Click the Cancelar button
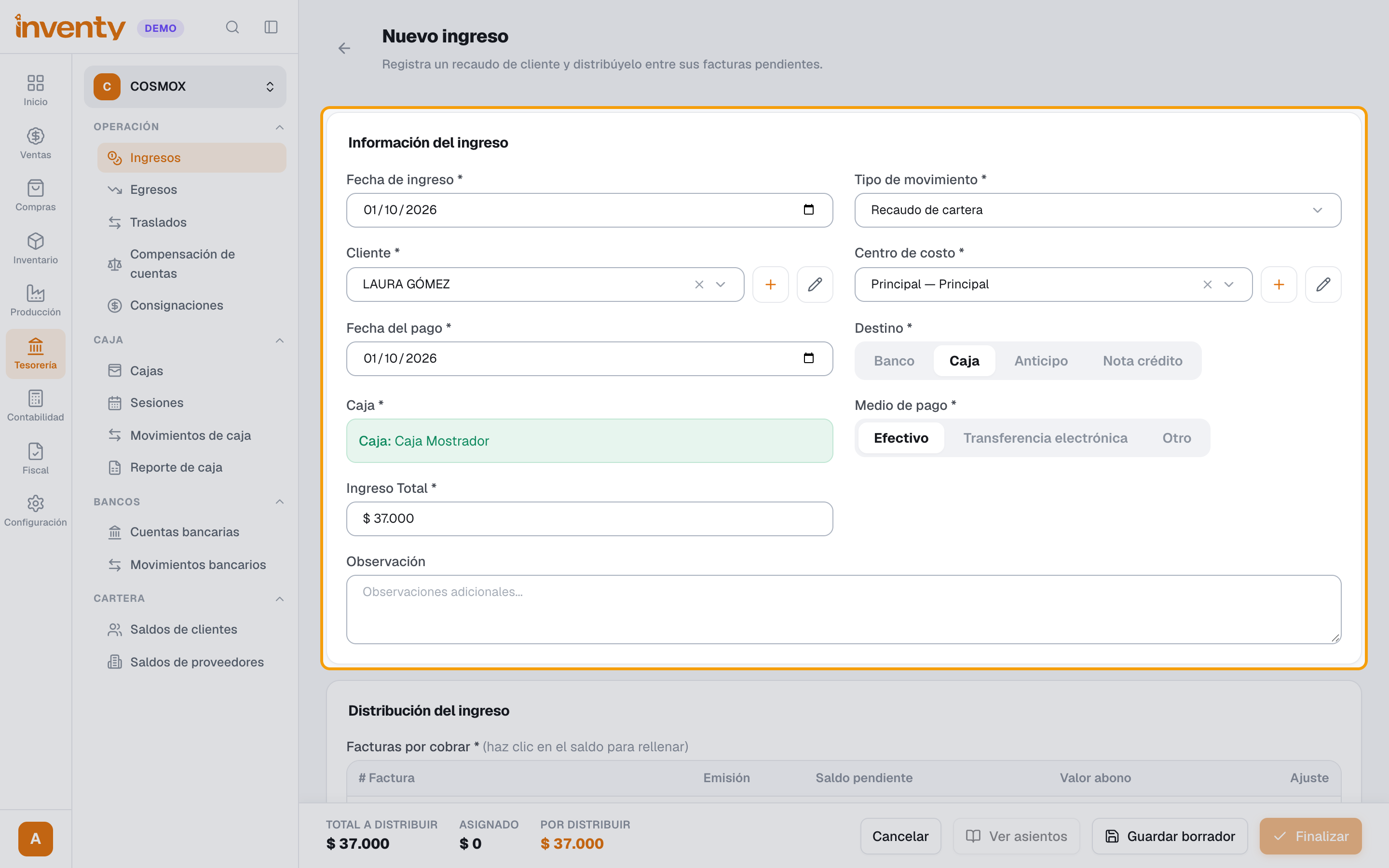Screen dimensions: 1389x868 (900, 837)
